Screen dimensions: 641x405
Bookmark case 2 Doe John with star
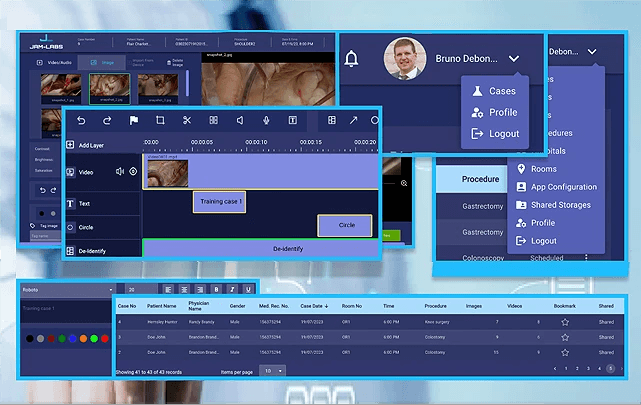565,352
